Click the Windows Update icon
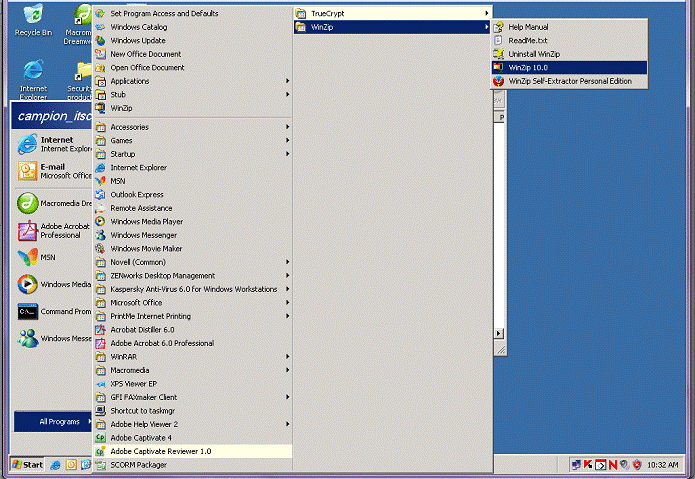Image resolution: width=695 pixels, height=479 pixels. [x=101, y=40]
